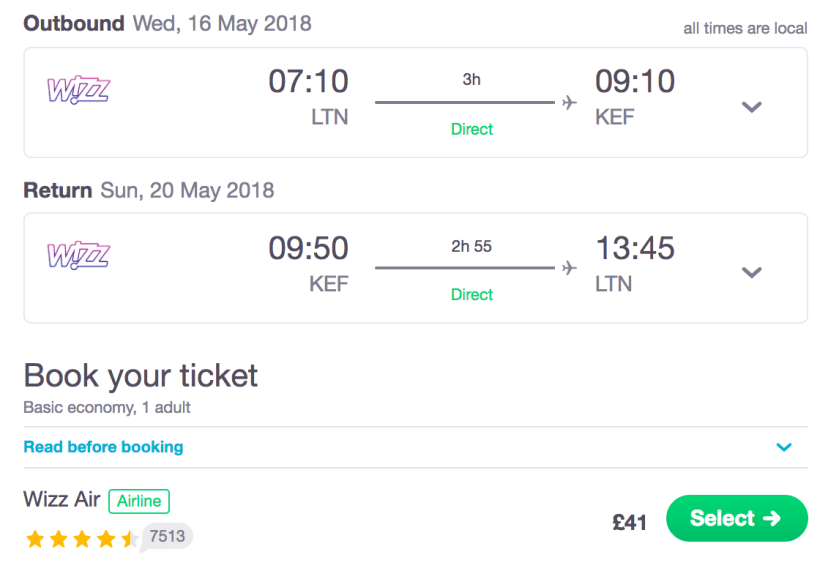Screen dimensions: 839x571
Task: Expand the outbound flight details chevron
Action: [x=752, y=107]
